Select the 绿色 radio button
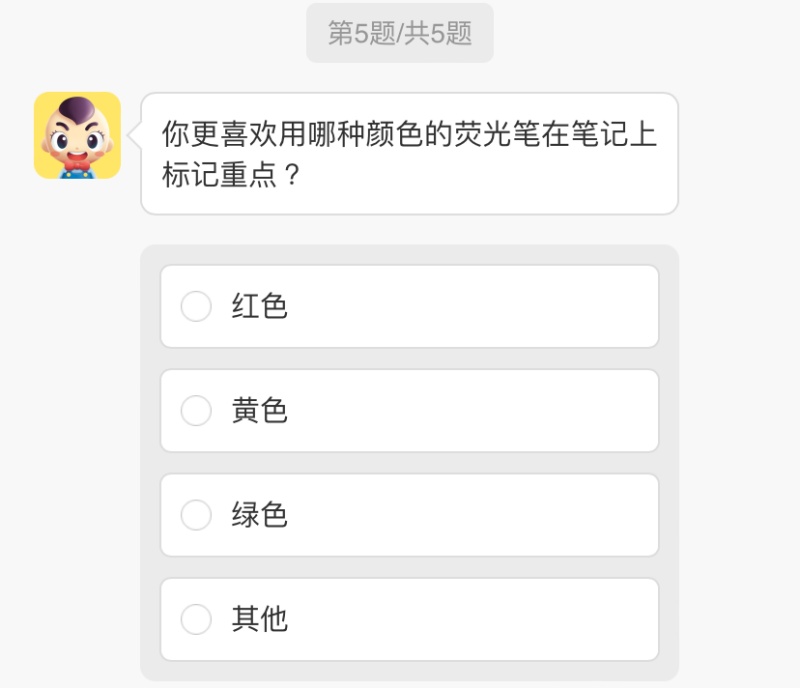 196,515
